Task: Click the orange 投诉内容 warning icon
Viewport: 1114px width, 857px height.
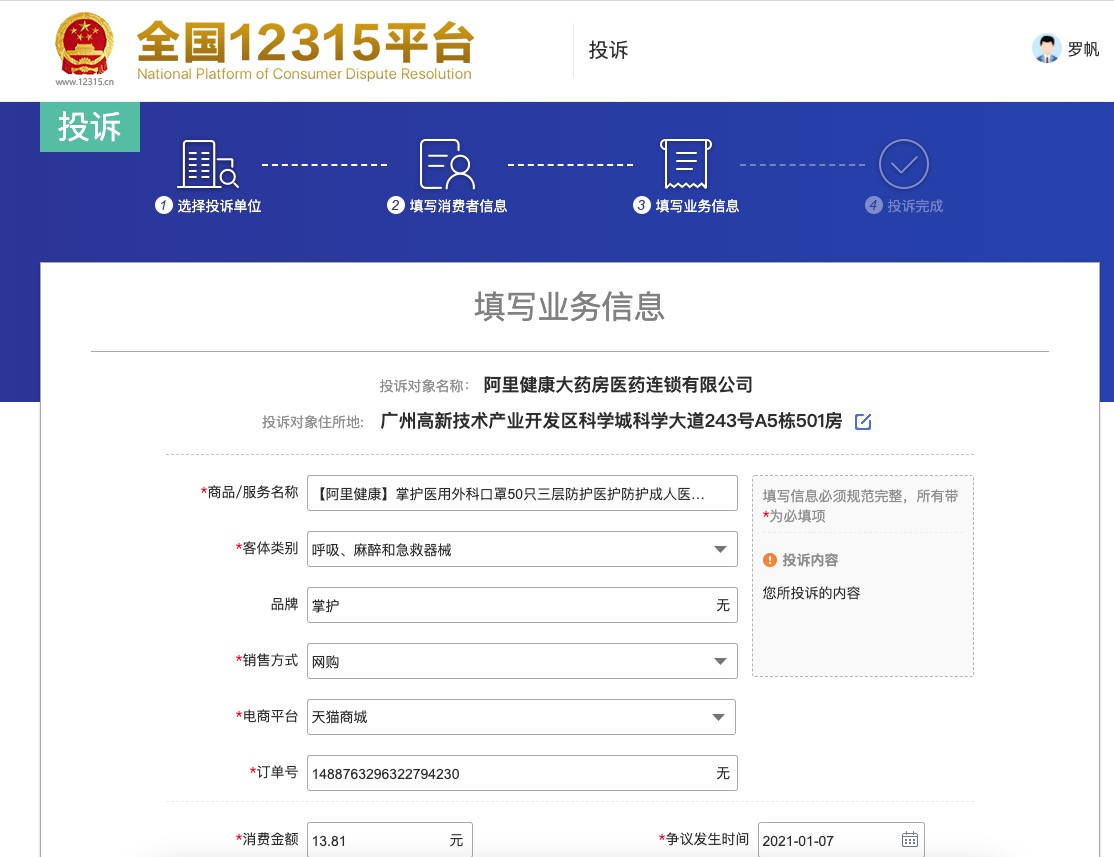Action: (769, 560)
